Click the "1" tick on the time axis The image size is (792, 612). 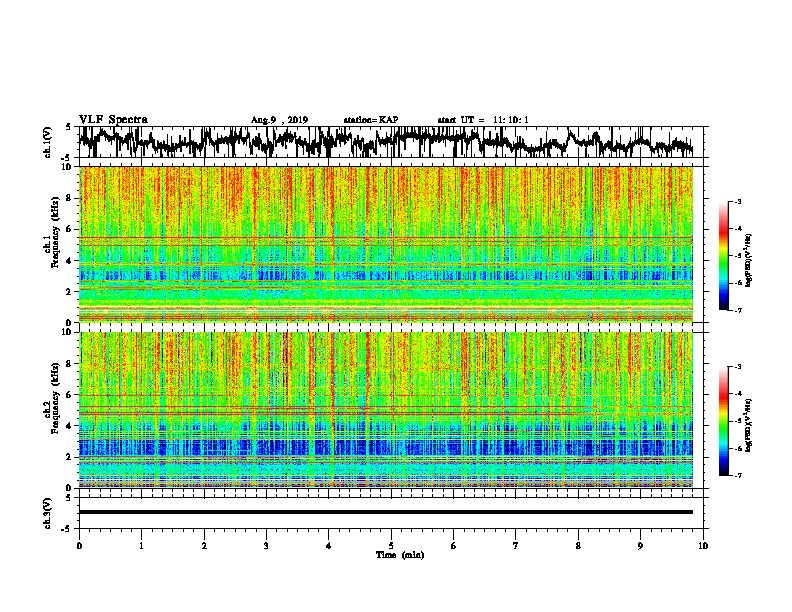[141, 546]
